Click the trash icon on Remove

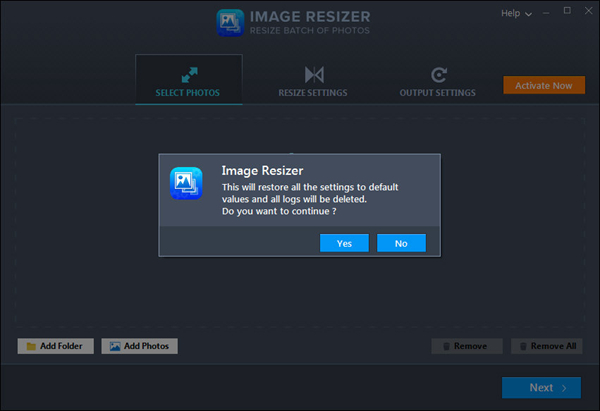click(446, 346)
